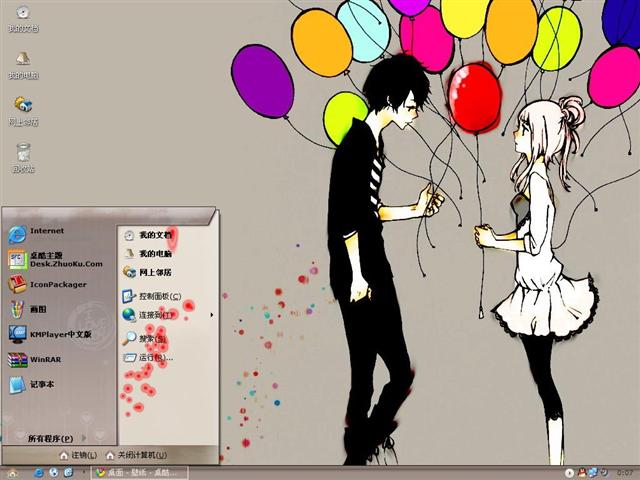Click the taskbar clock
The image size is (640, 480).
[x=624, y=473]
